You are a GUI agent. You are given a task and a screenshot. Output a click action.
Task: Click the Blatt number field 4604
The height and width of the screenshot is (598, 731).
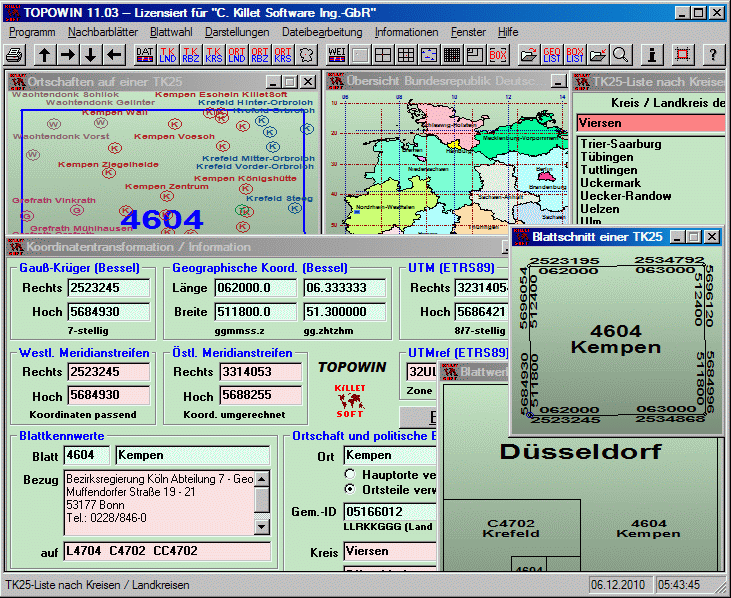coord(87,455)
